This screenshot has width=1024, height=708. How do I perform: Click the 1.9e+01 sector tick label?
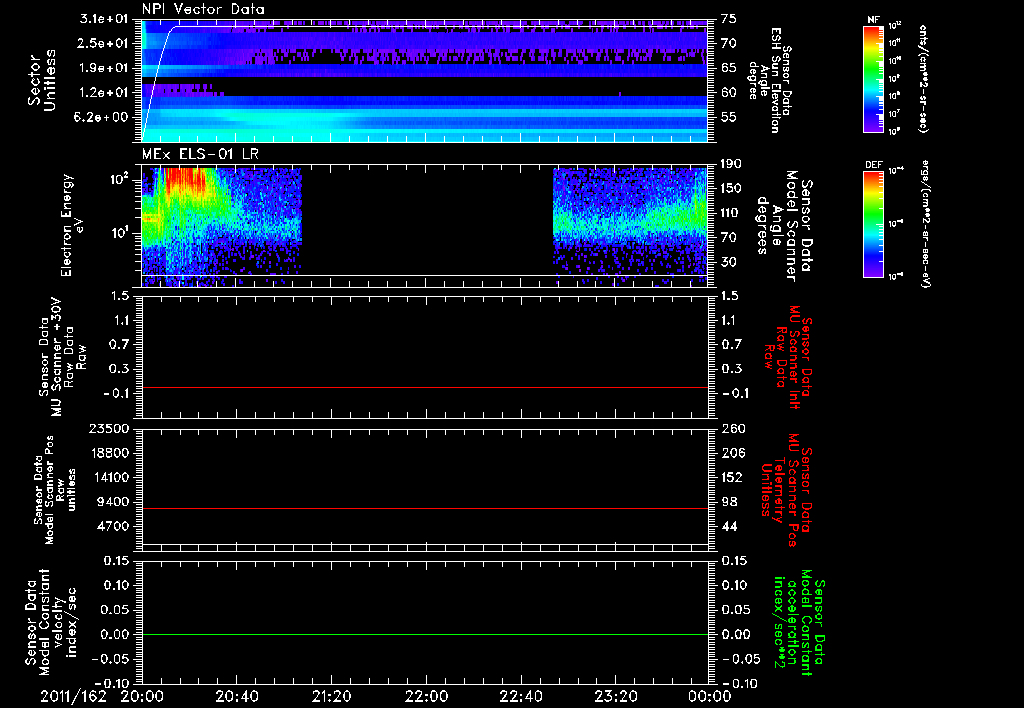click(x=106, y=68)
